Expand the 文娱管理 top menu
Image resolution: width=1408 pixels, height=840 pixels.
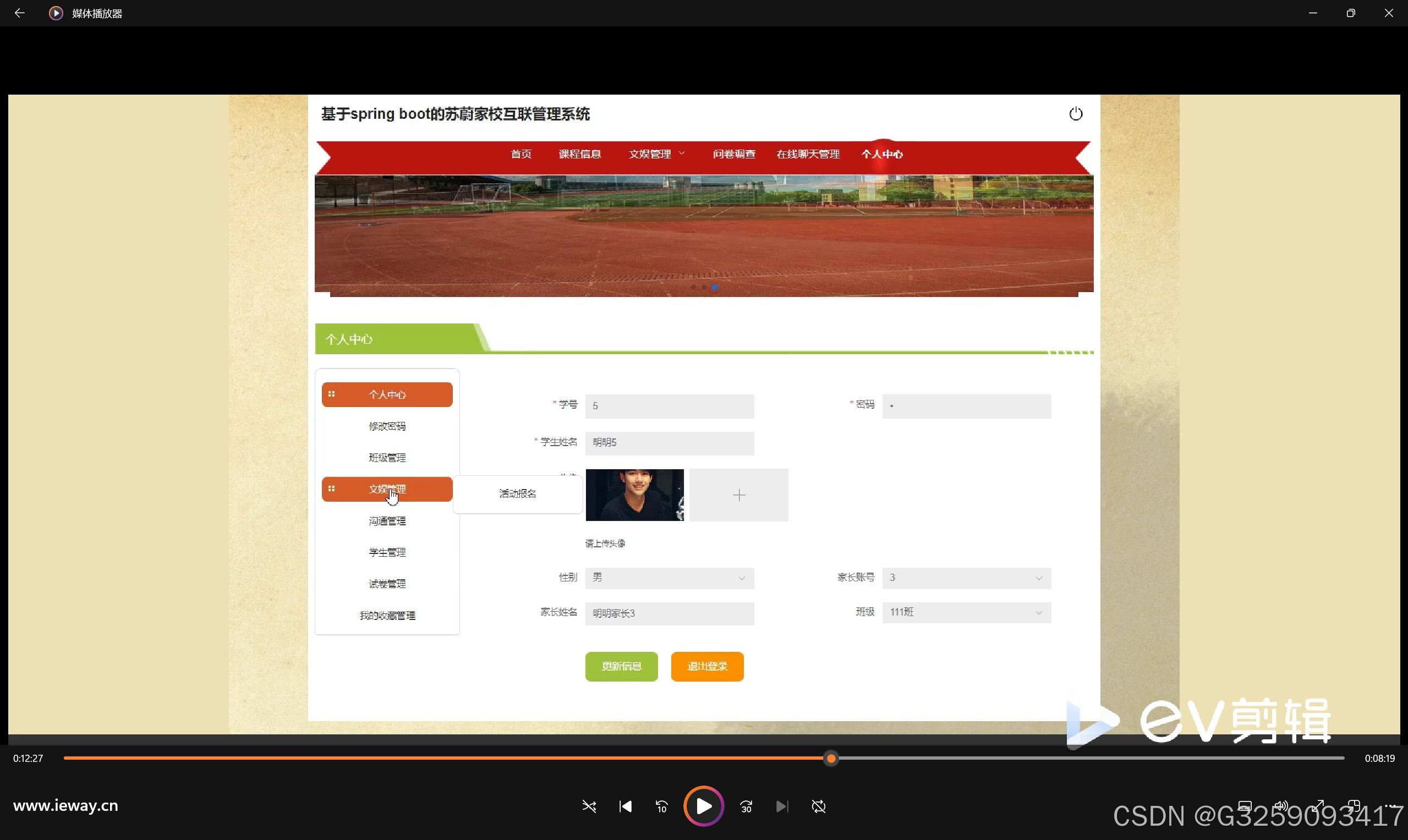pyautogui.click(x=657, y=154)
